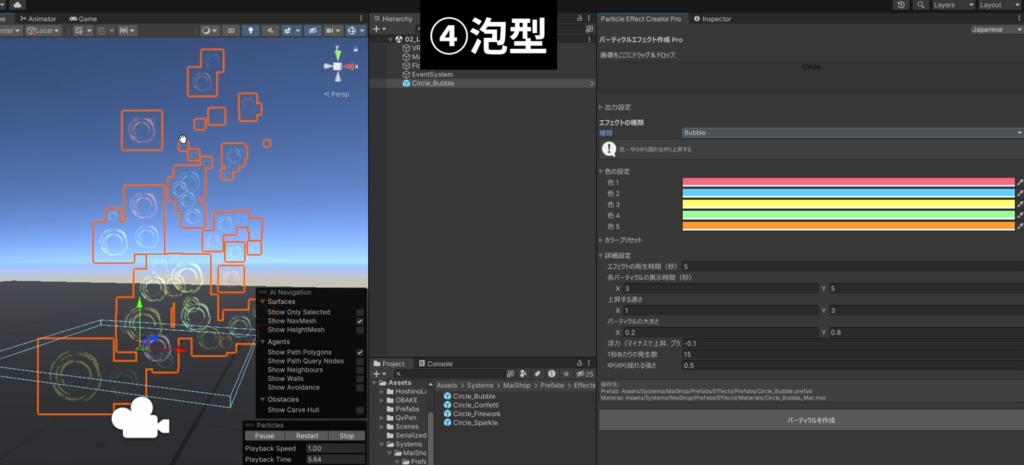This screenshot has width=1024, height=465.
Task: Expand the OBAKE folder in Project
Action: coord(382,400)
